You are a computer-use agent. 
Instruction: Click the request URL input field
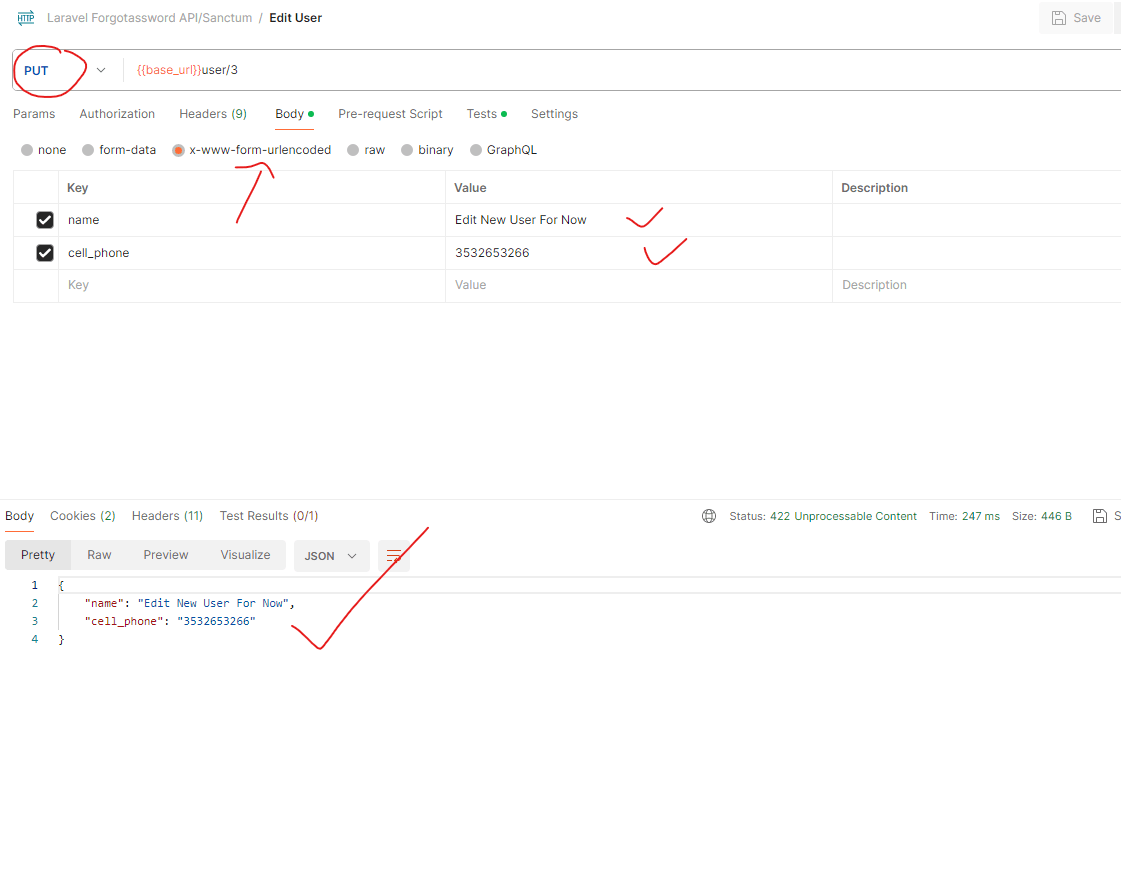[600, 70]
